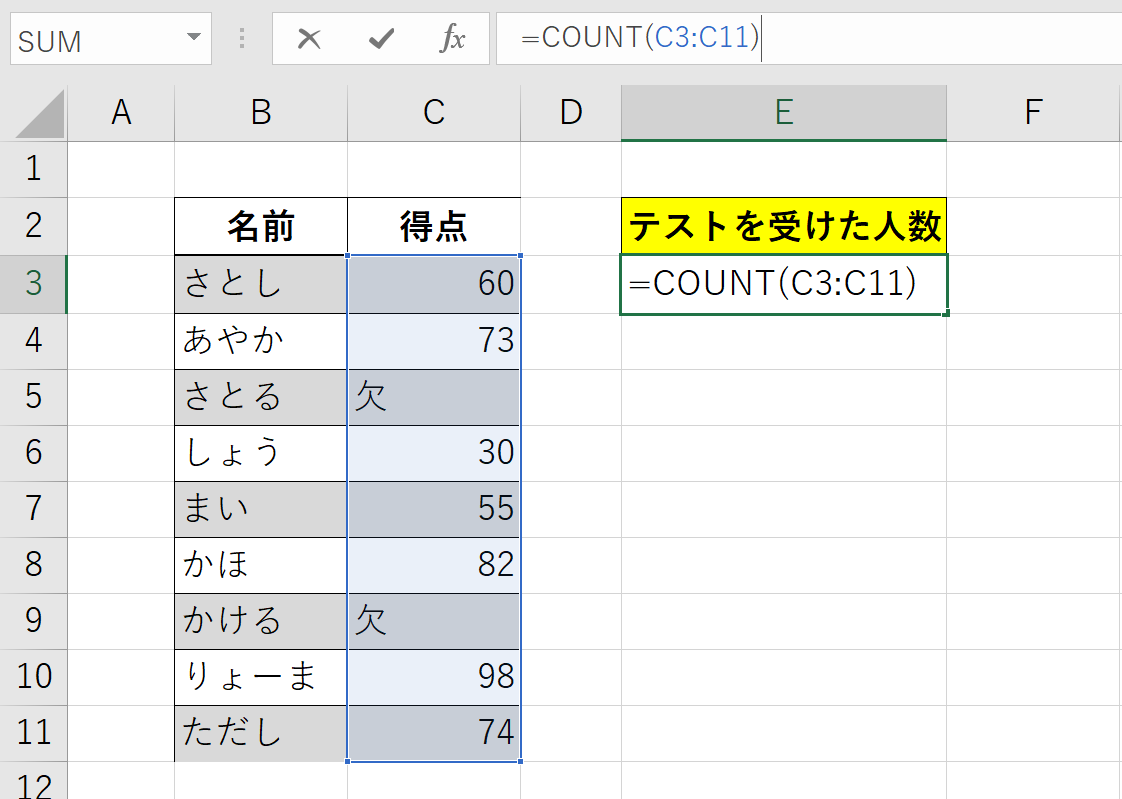Screen dimensions: 1122x799
Task: Click the Select All corner triangle
Action: (40, 113)
